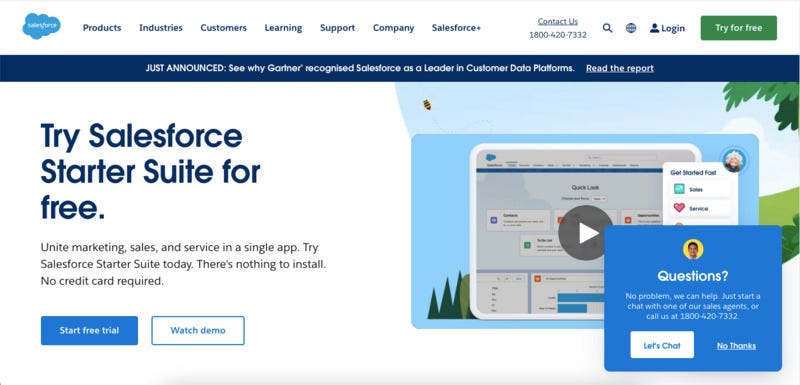The height and width of the screenshot is (385, 800).
Task: Click the paragraph starting Unite marketing, sales
Action: tap(183, 264)
